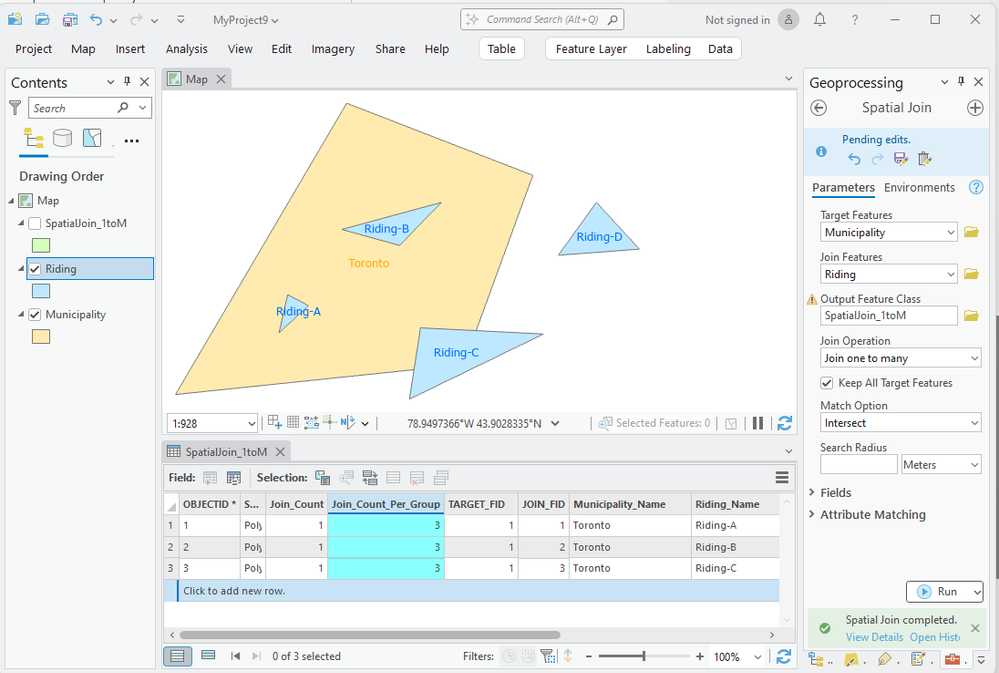
Task: Click the table zoom slider handle
Action: click(643, 656)
